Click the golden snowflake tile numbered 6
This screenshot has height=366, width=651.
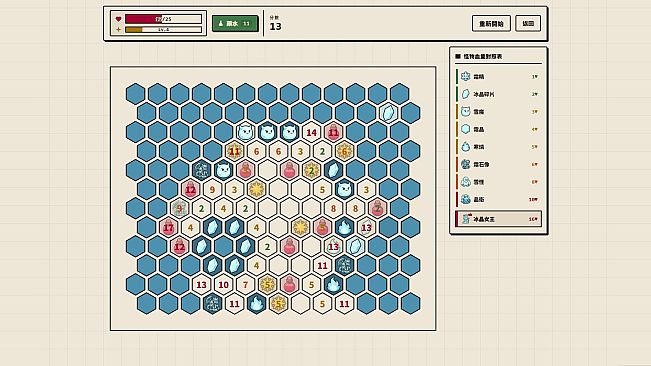pyautogui.click(x=344, y=151)
